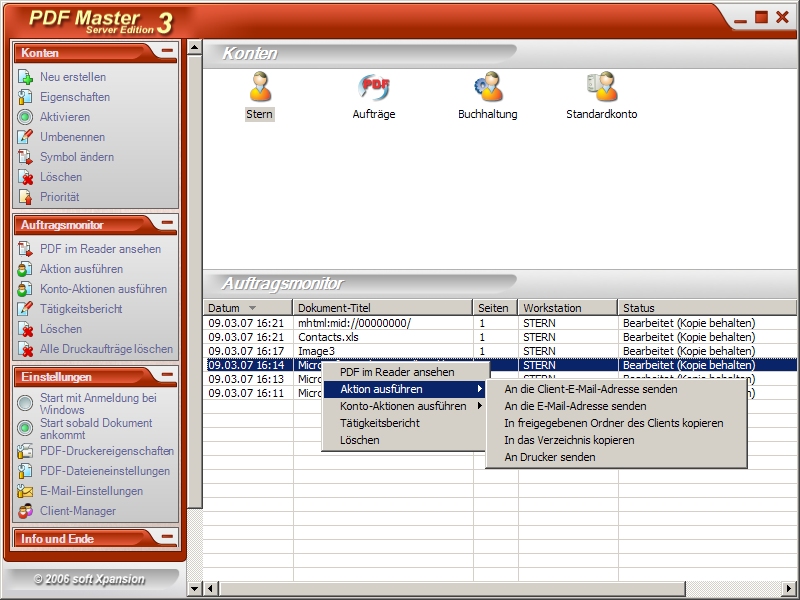Click the Eigenschaften link

pos(75,97)
